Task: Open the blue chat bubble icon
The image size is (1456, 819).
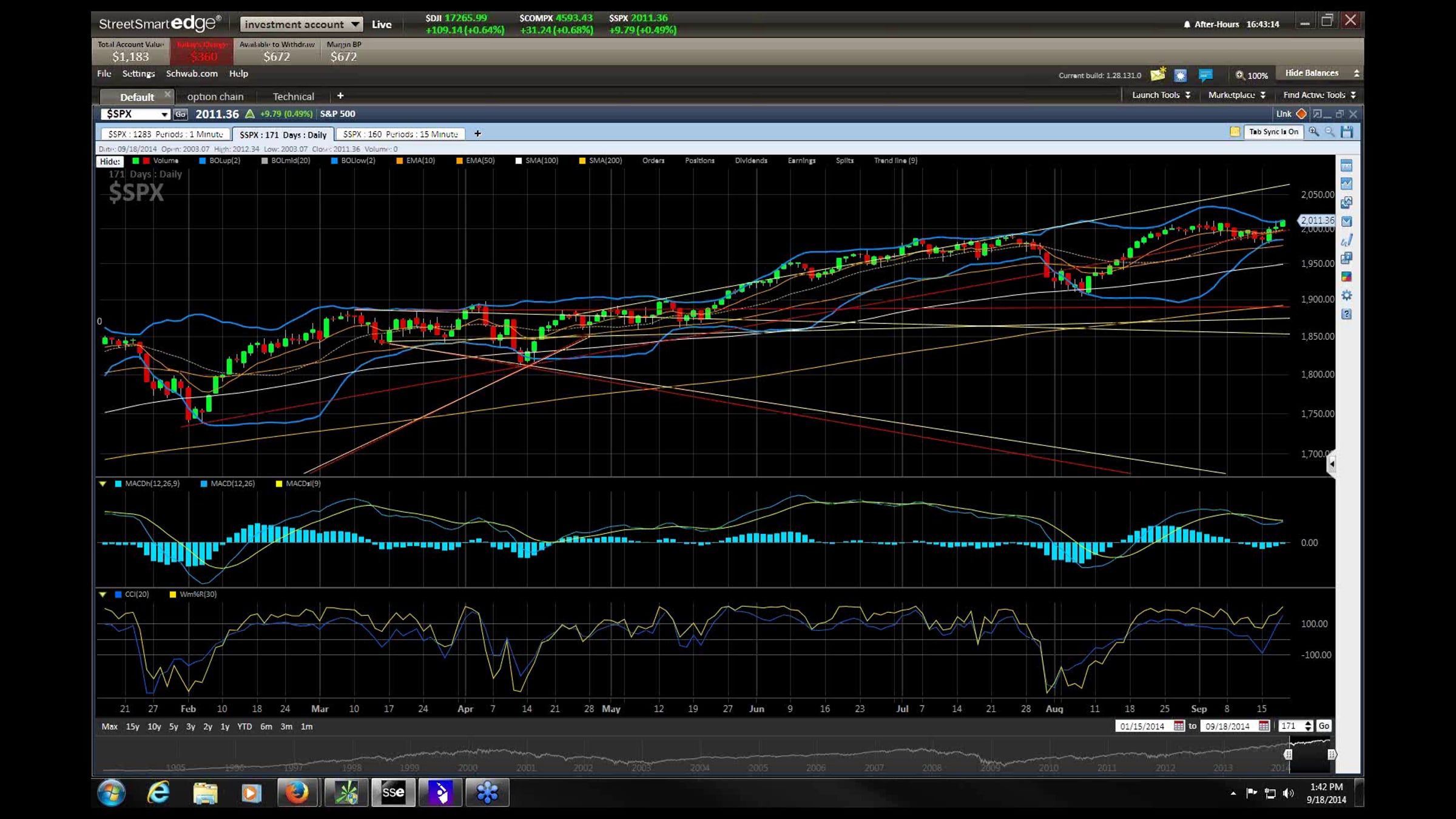Action: 1205,75
